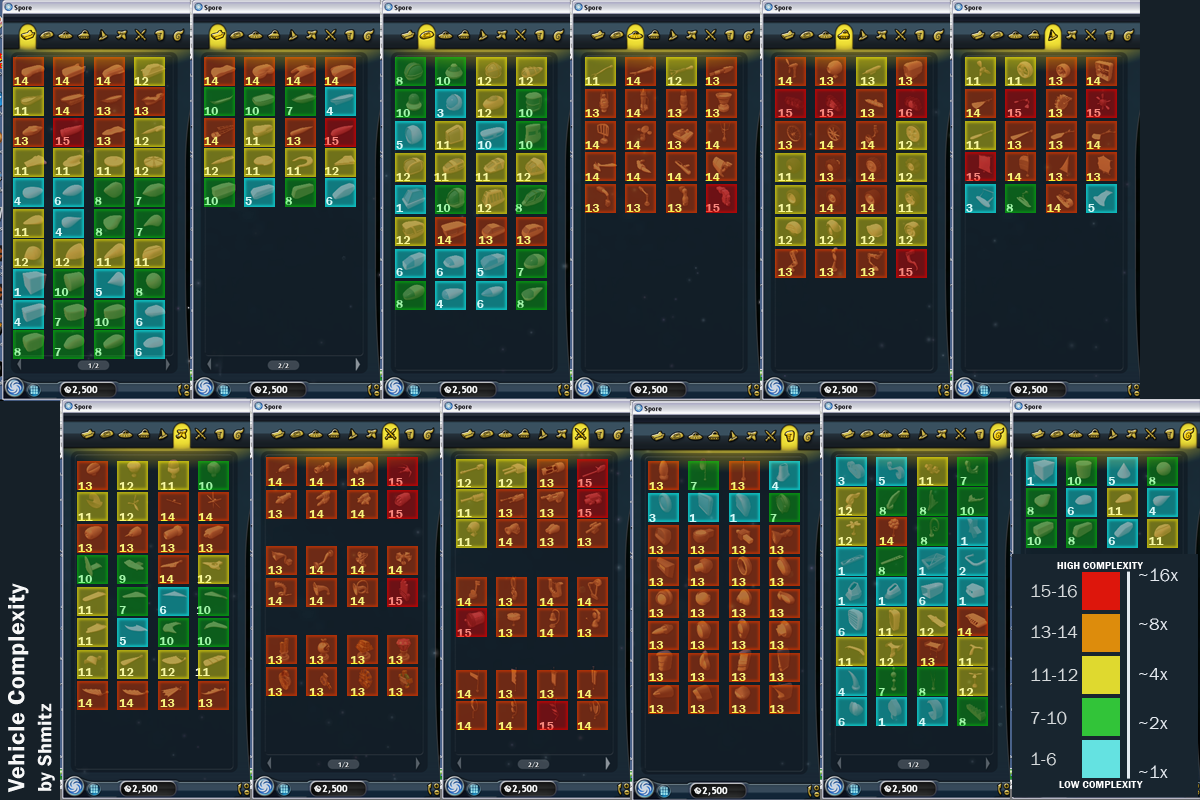Go to previous page in hull window showing 2/2
Viewport: 1200px width, 800px height.
[x=209, y=365]
